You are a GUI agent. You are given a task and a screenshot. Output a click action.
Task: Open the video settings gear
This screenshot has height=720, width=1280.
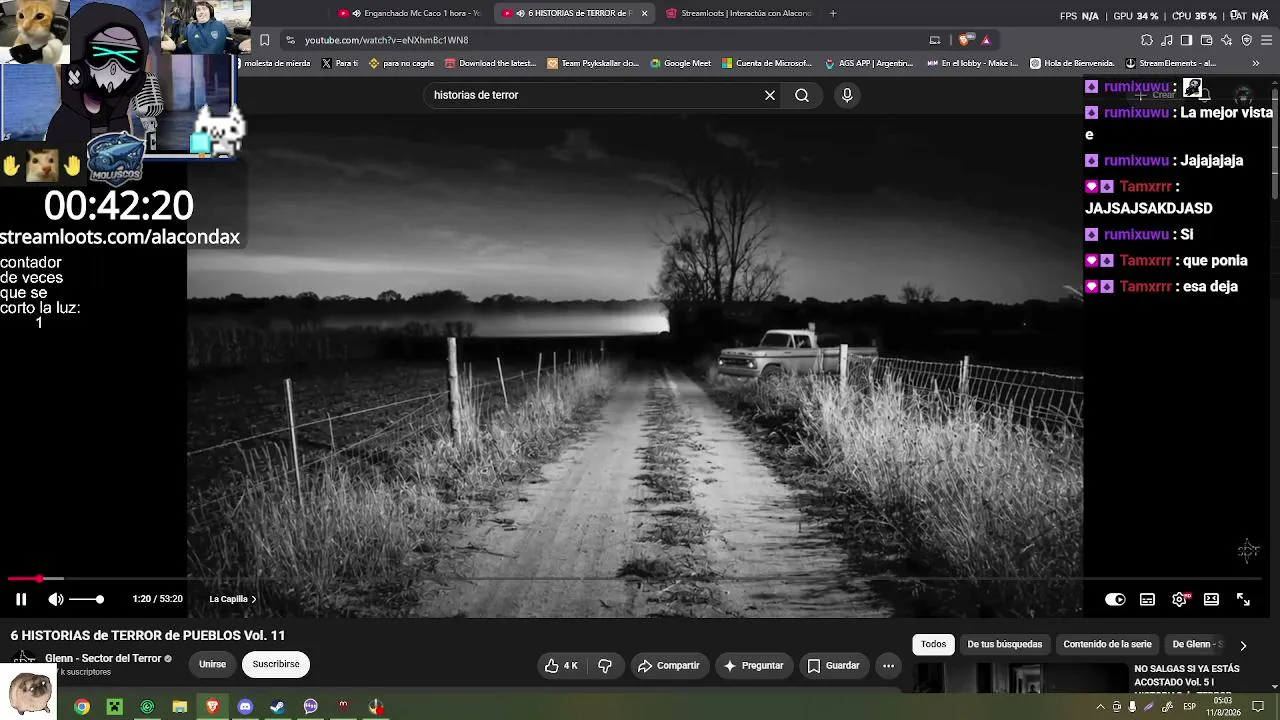(x=1179, y=599)
